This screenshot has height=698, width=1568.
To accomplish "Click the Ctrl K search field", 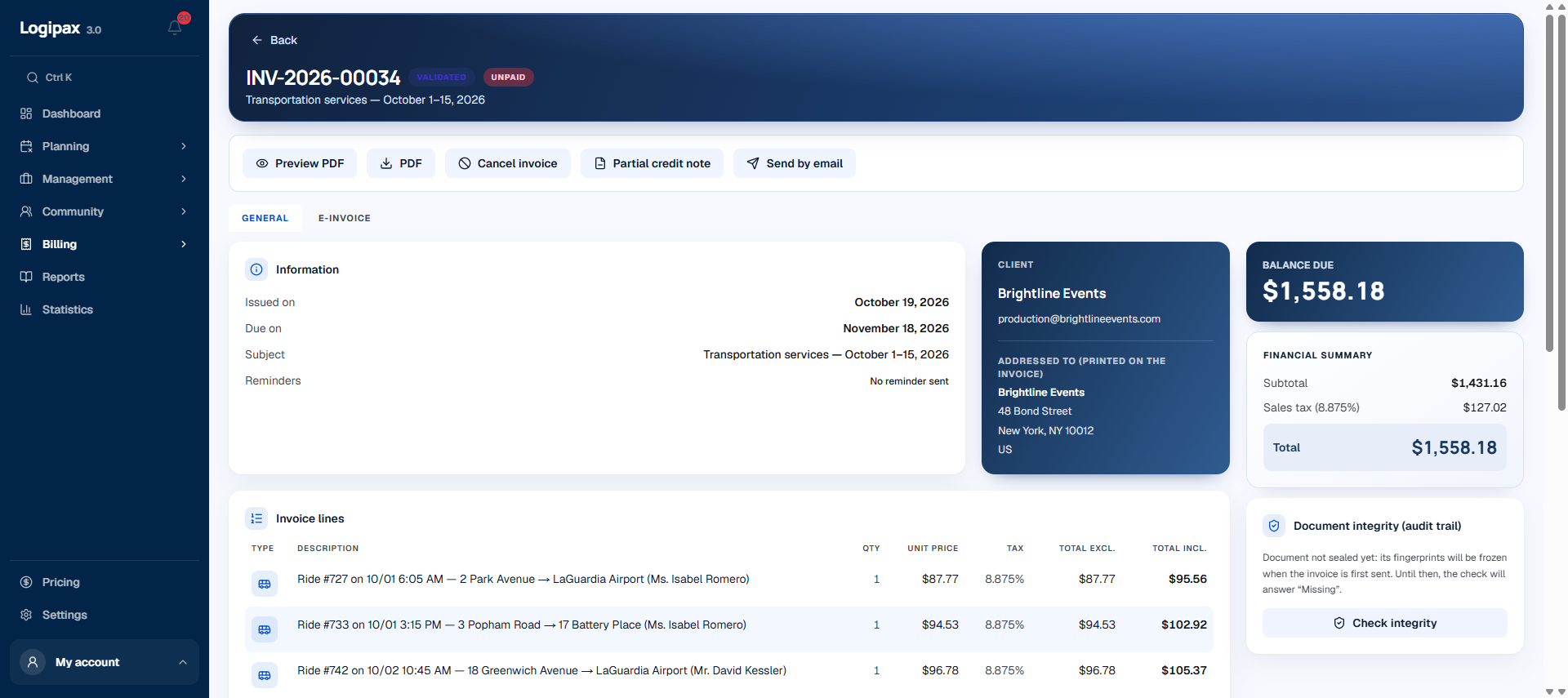I will pos(105,78).
